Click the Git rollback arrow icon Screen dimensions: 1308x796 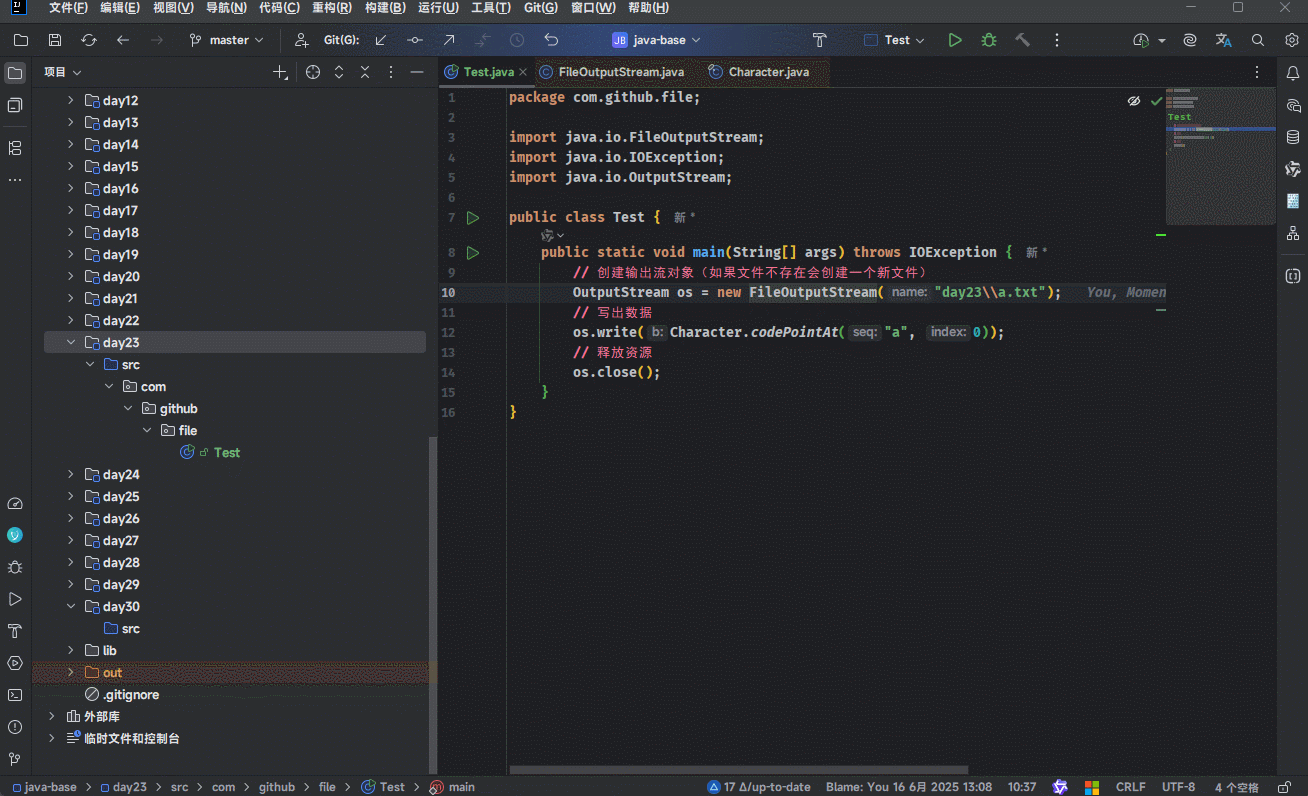551,40
